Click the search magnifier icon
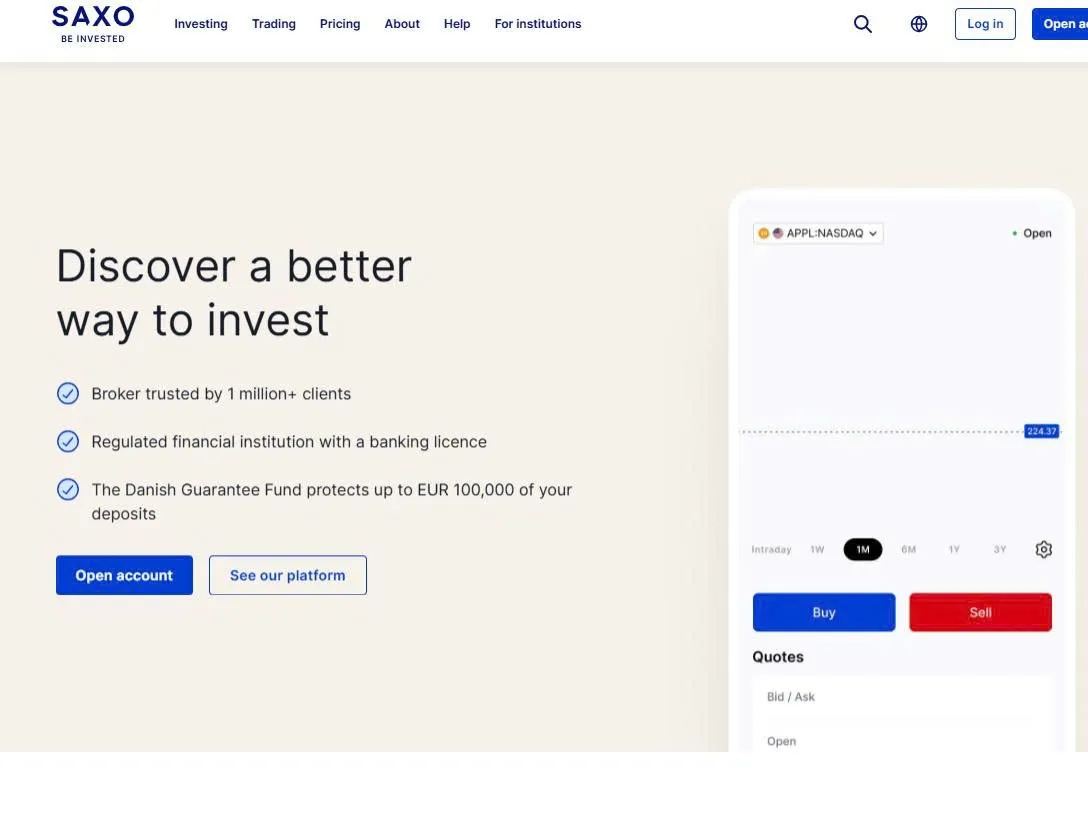The image size is (1088, 834). pyautogui.click(x=862, y=24)
